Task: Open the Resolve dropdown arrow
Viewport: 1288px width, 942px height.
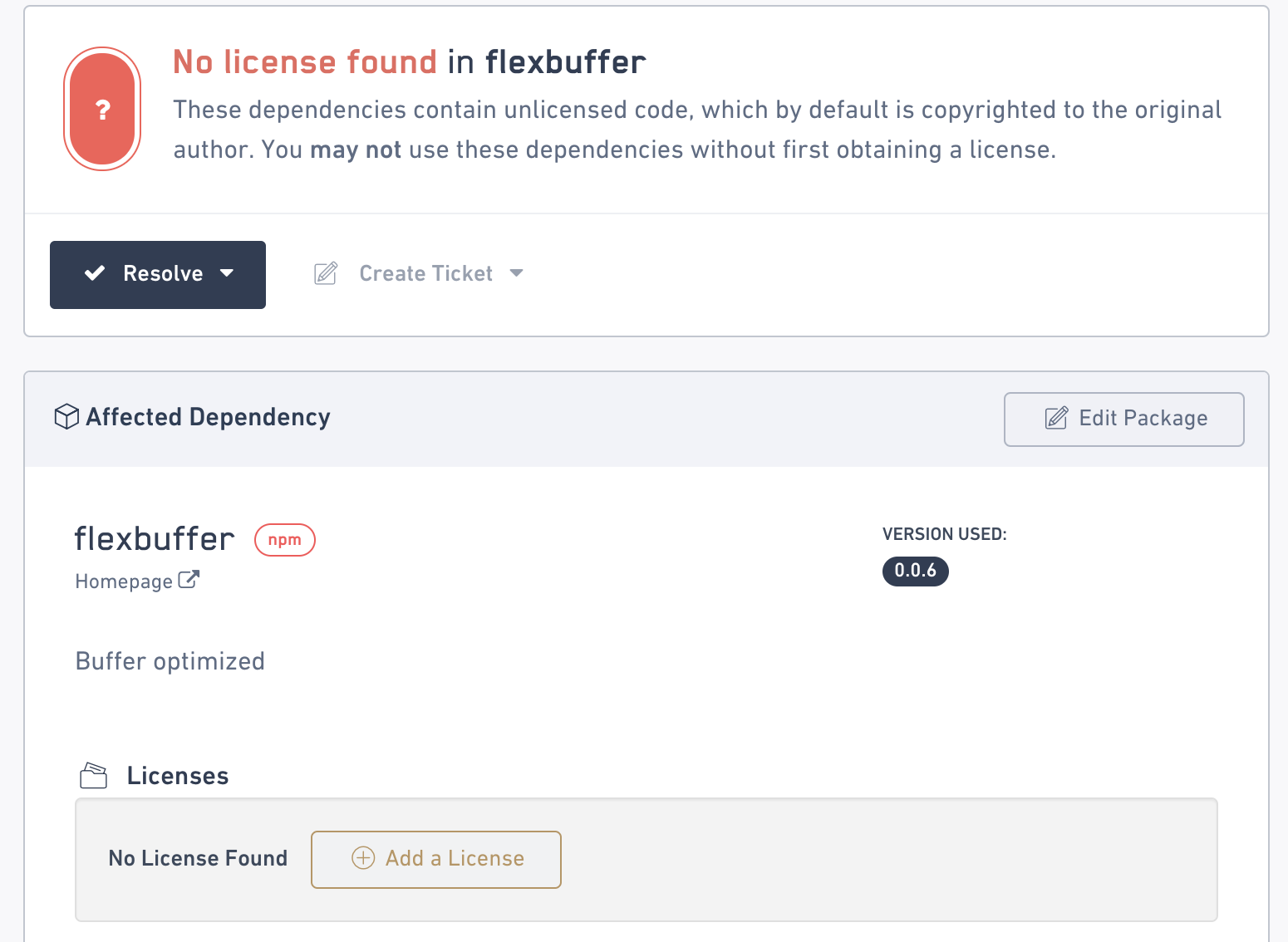Action: pyautogui.click(x=229, y=273)
